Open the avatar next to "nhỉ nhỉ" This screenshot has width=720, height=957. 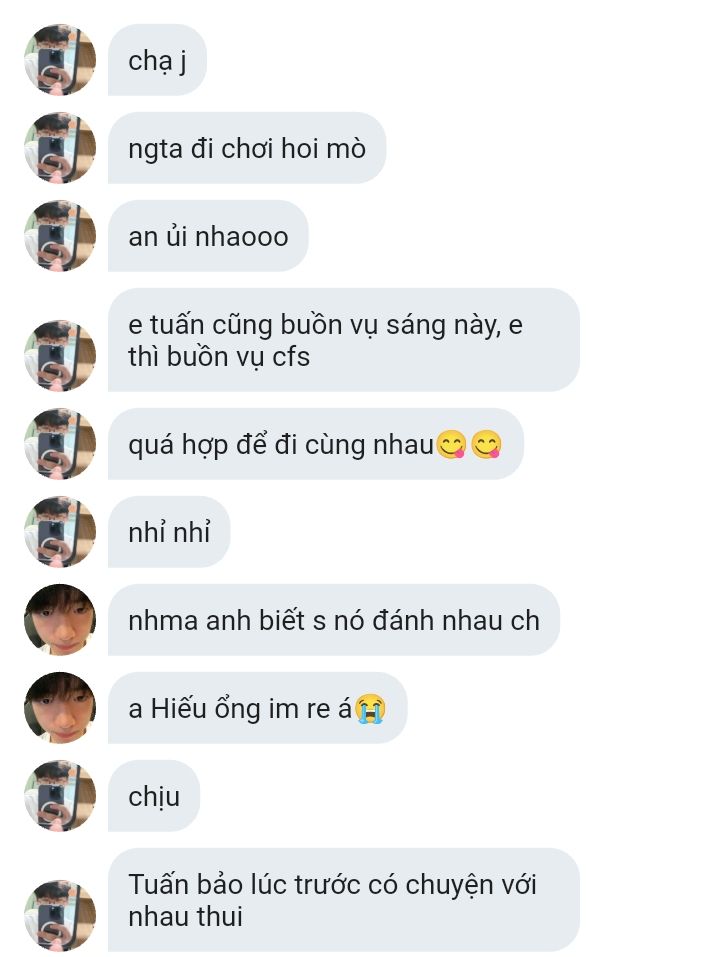coord(60,532)
